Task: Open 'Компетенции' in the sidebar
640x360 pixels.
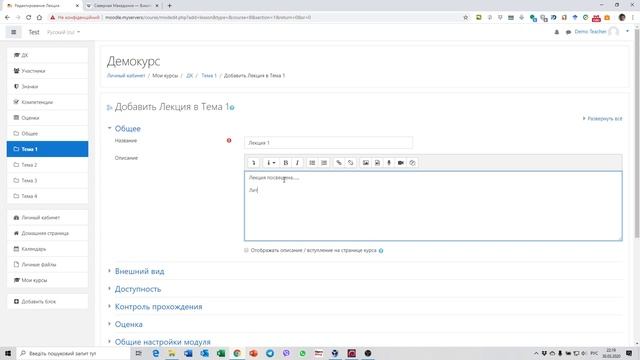Action: pyautogui.click(x=47, y=102)
